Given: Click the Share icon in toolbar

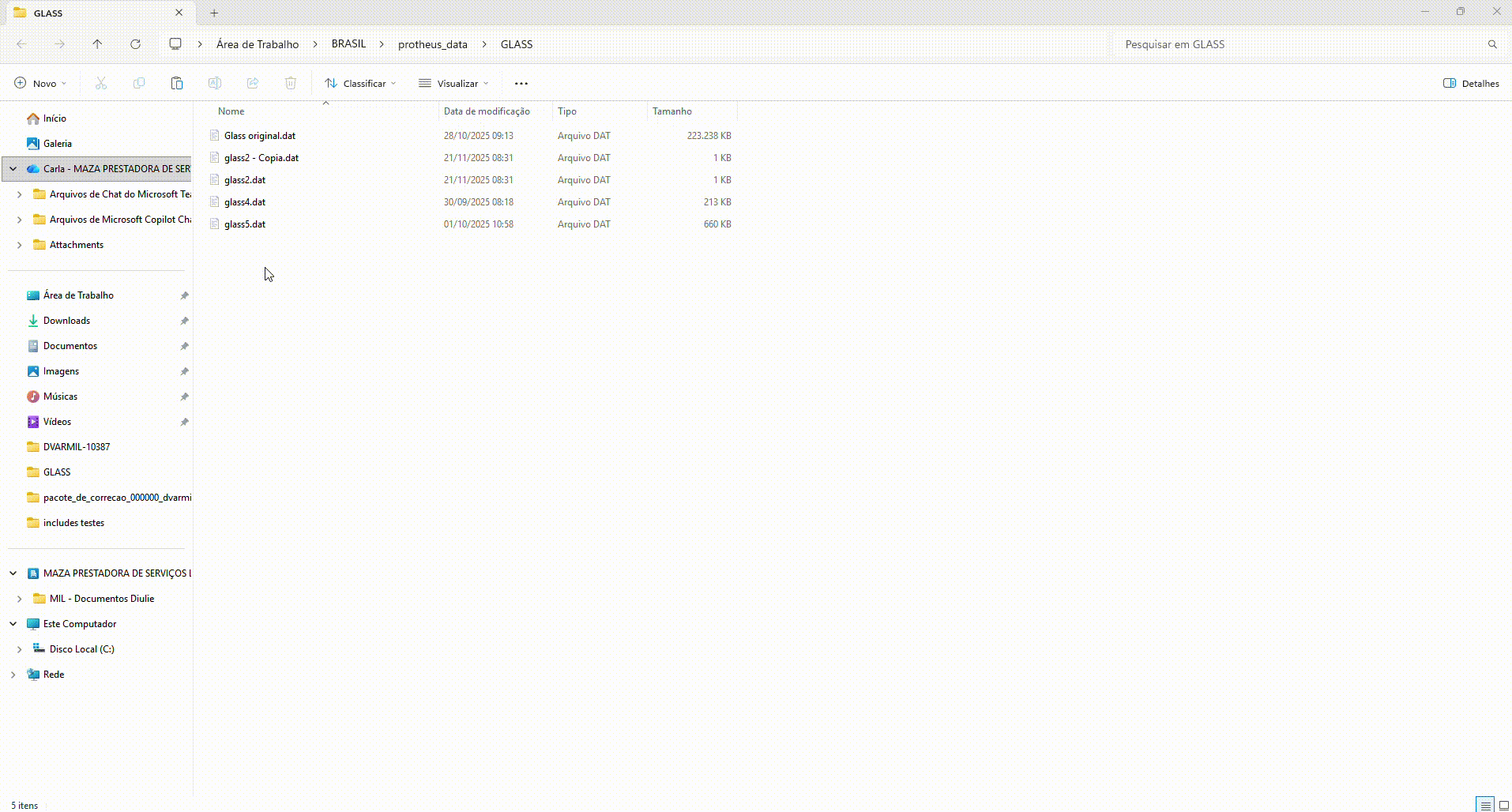Looking at the screenshot, I should tap(253, 83).
